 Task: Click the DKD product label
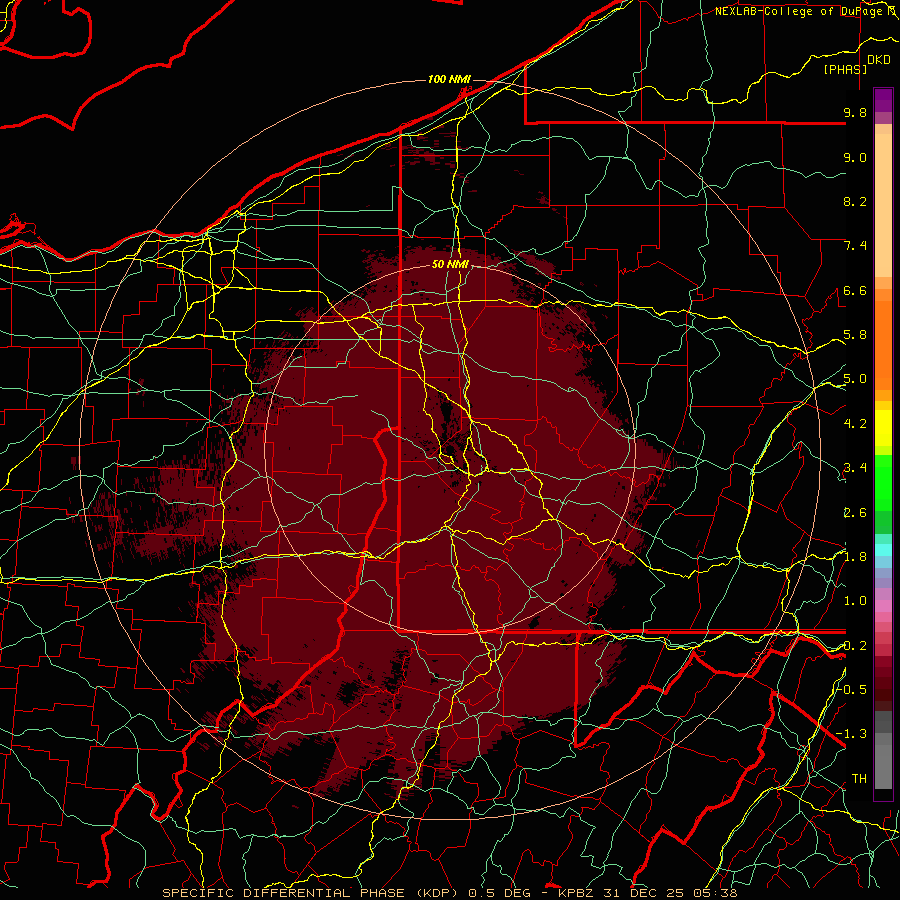pos(879,60)
